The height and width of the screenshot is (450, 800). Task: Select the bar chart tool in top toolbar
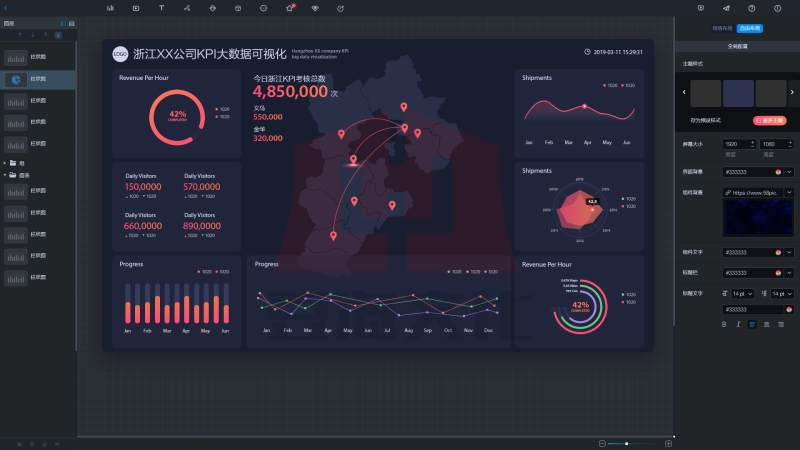(110, 7)
